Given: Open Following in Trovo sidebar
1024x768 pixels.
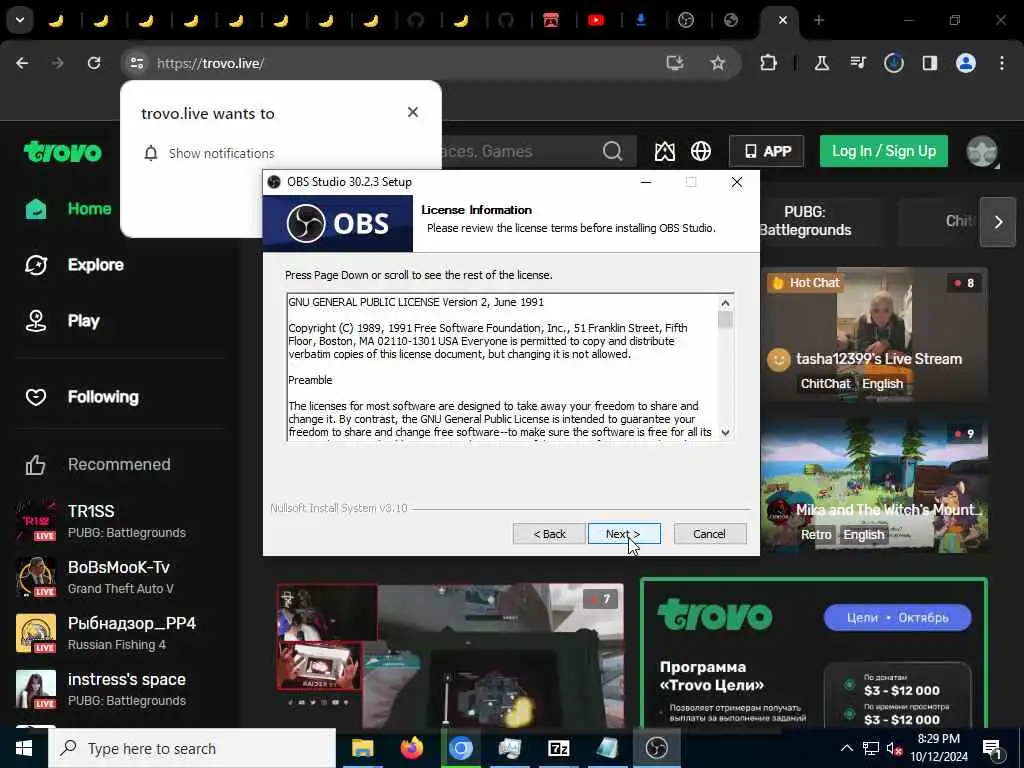Looking at the screenshot, I should tap(82, 397).
